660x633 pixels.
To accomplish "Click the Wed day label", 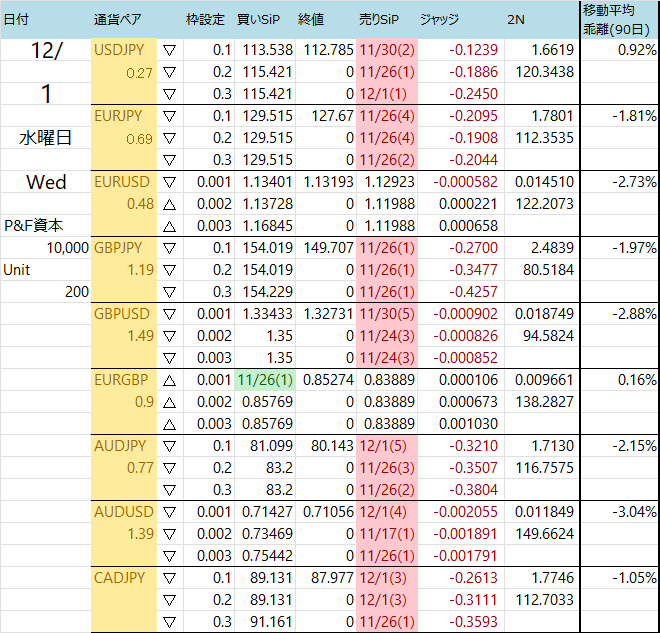I will 46,182.
